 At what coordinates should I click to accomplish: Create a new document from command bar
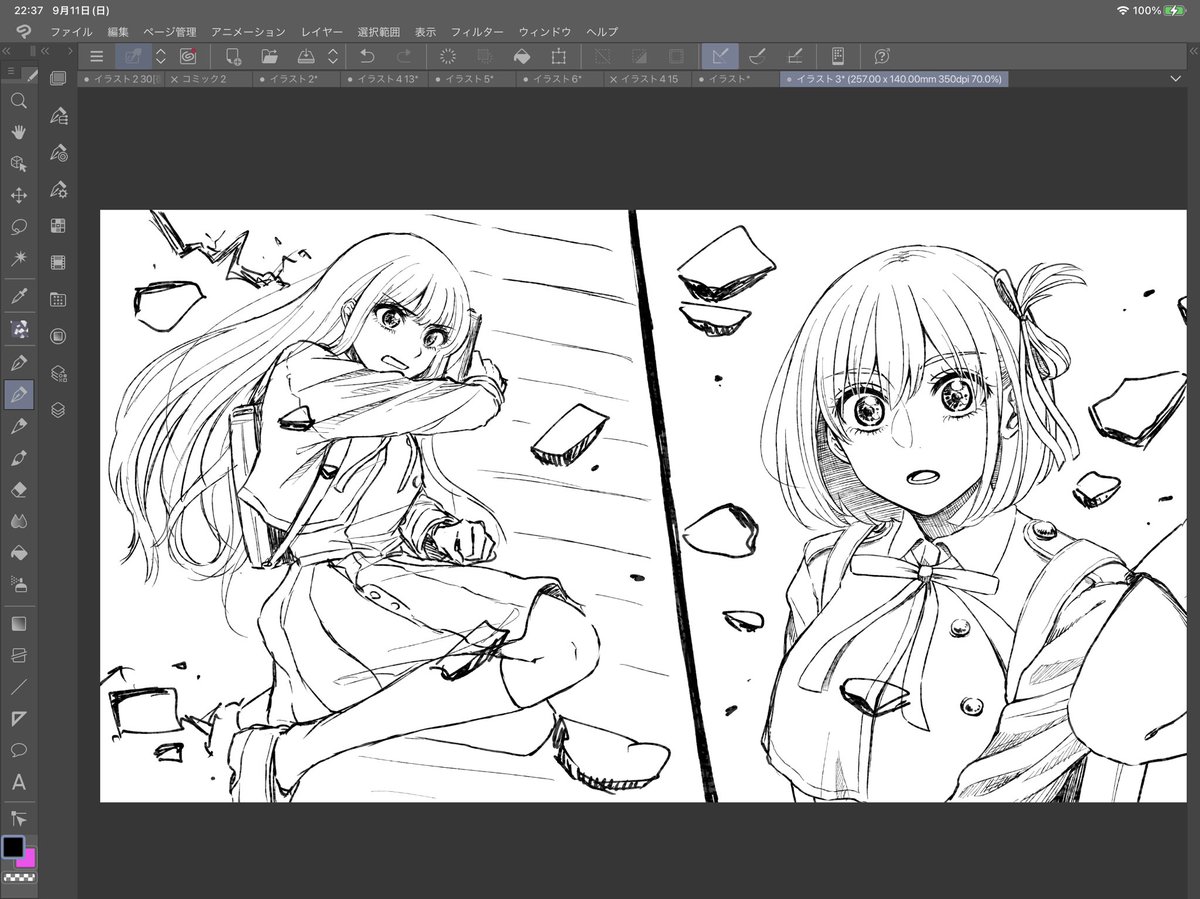234,56
